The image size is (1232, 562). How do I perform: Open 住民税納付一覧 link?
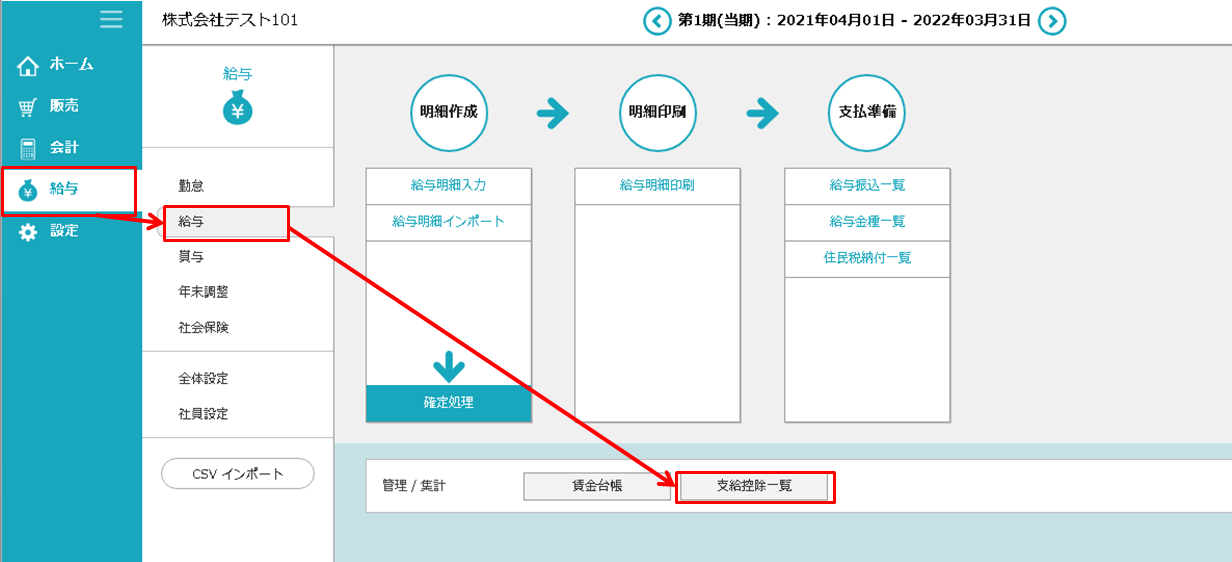(x=867, y=258)
